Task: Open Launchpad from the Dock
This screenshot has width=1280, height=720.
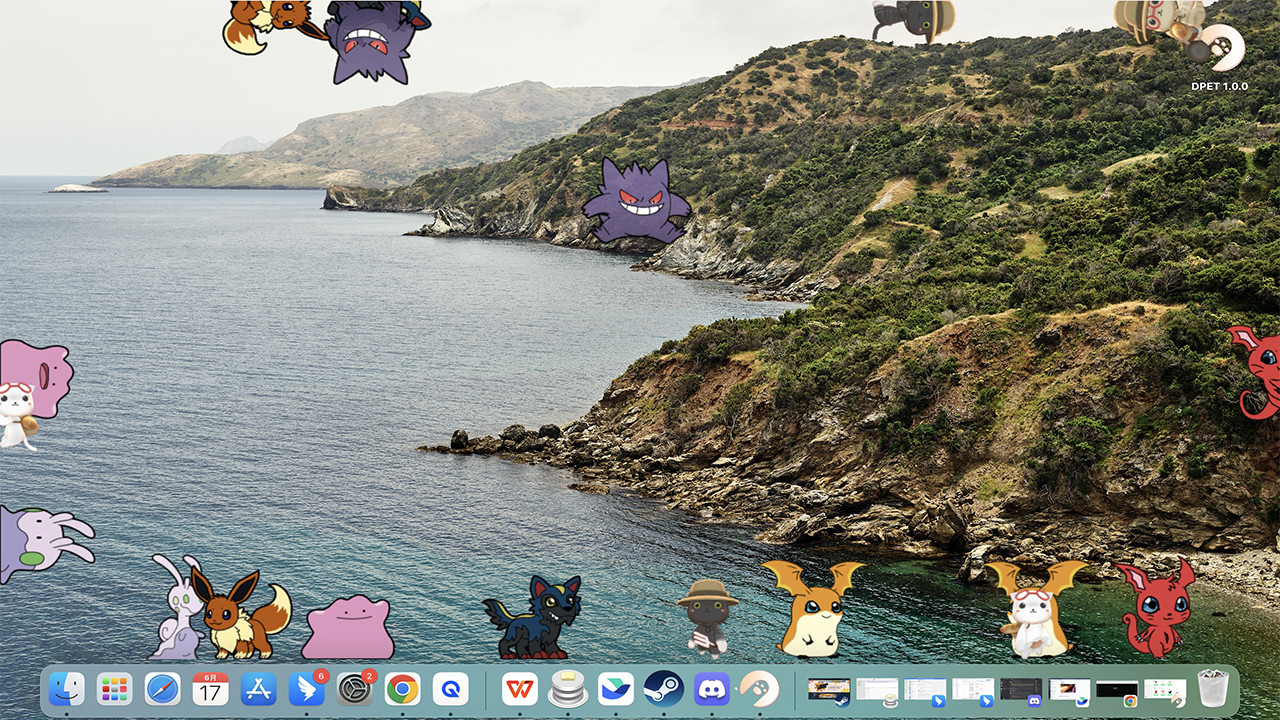Action: click(112, 689)
